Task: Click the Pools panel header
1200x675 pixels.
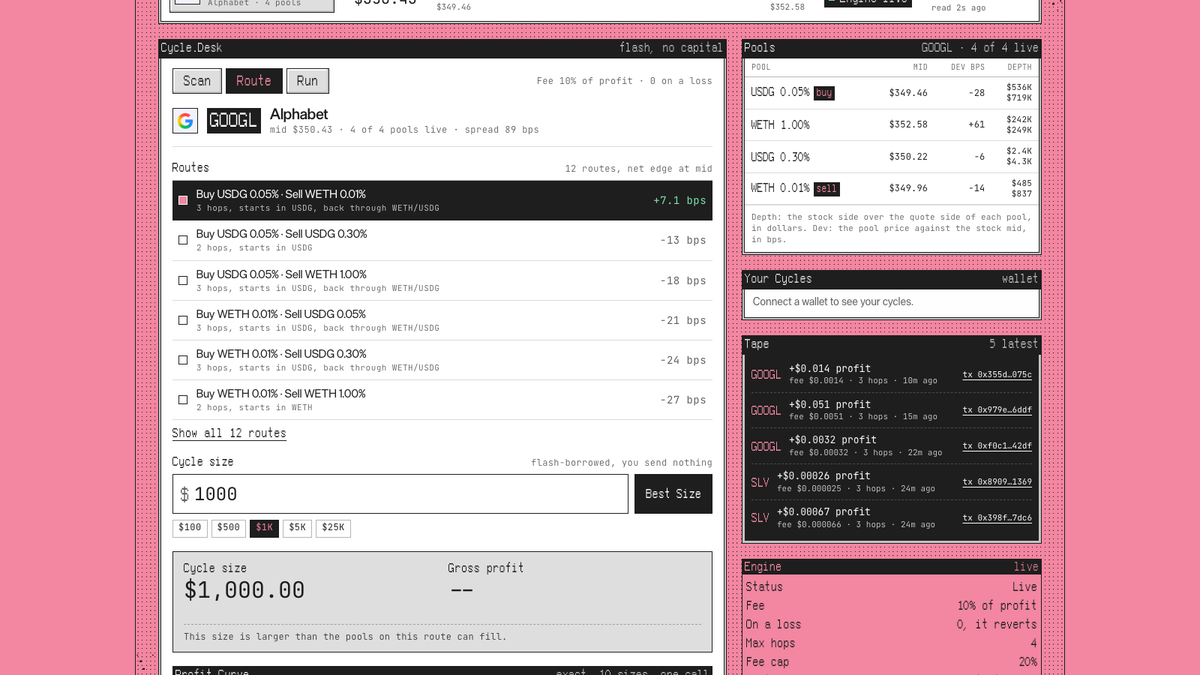Action: point(891,48)
